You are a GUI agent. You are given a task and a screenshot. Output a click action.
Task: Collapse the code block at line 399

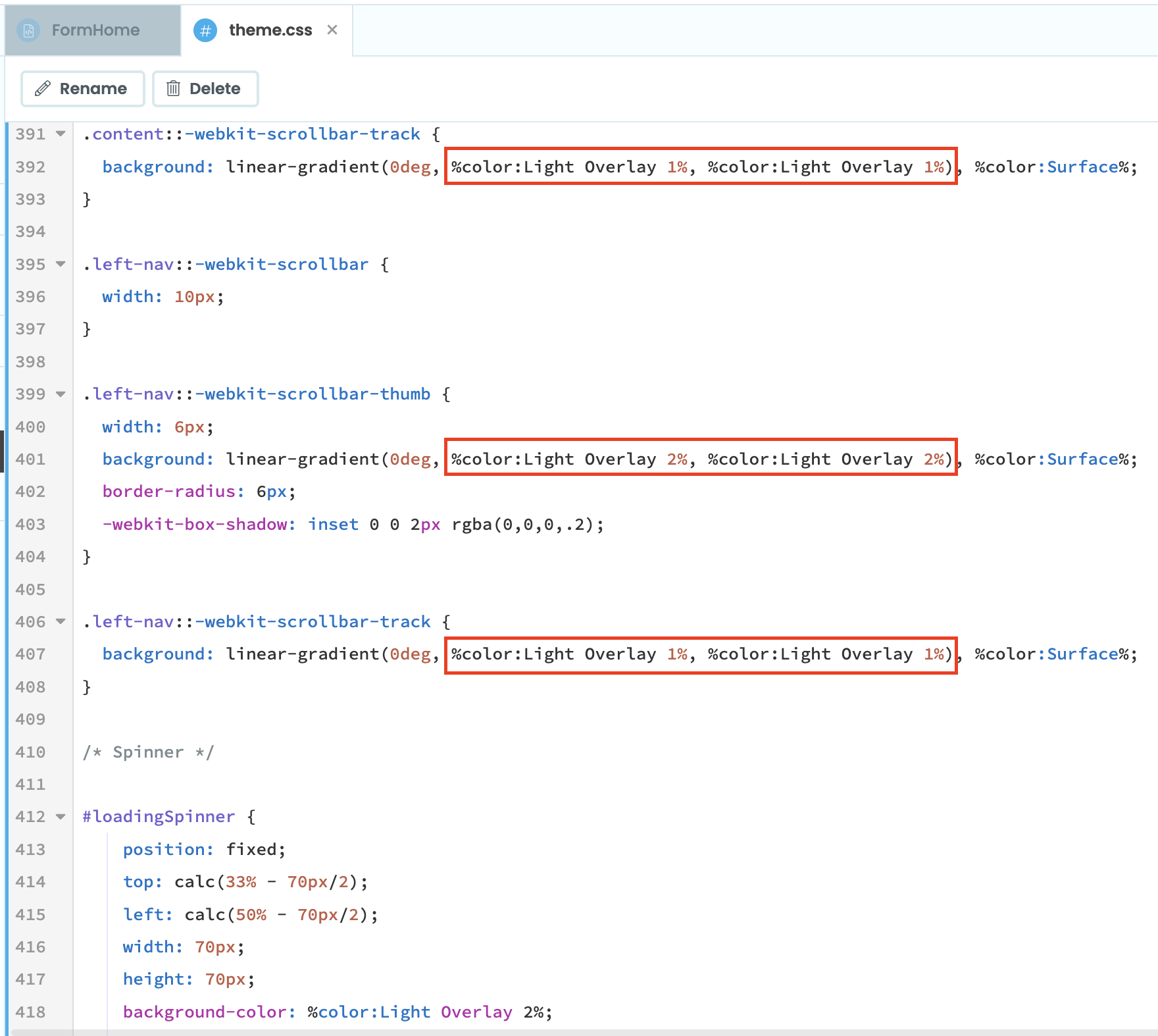tap(61, 394)
